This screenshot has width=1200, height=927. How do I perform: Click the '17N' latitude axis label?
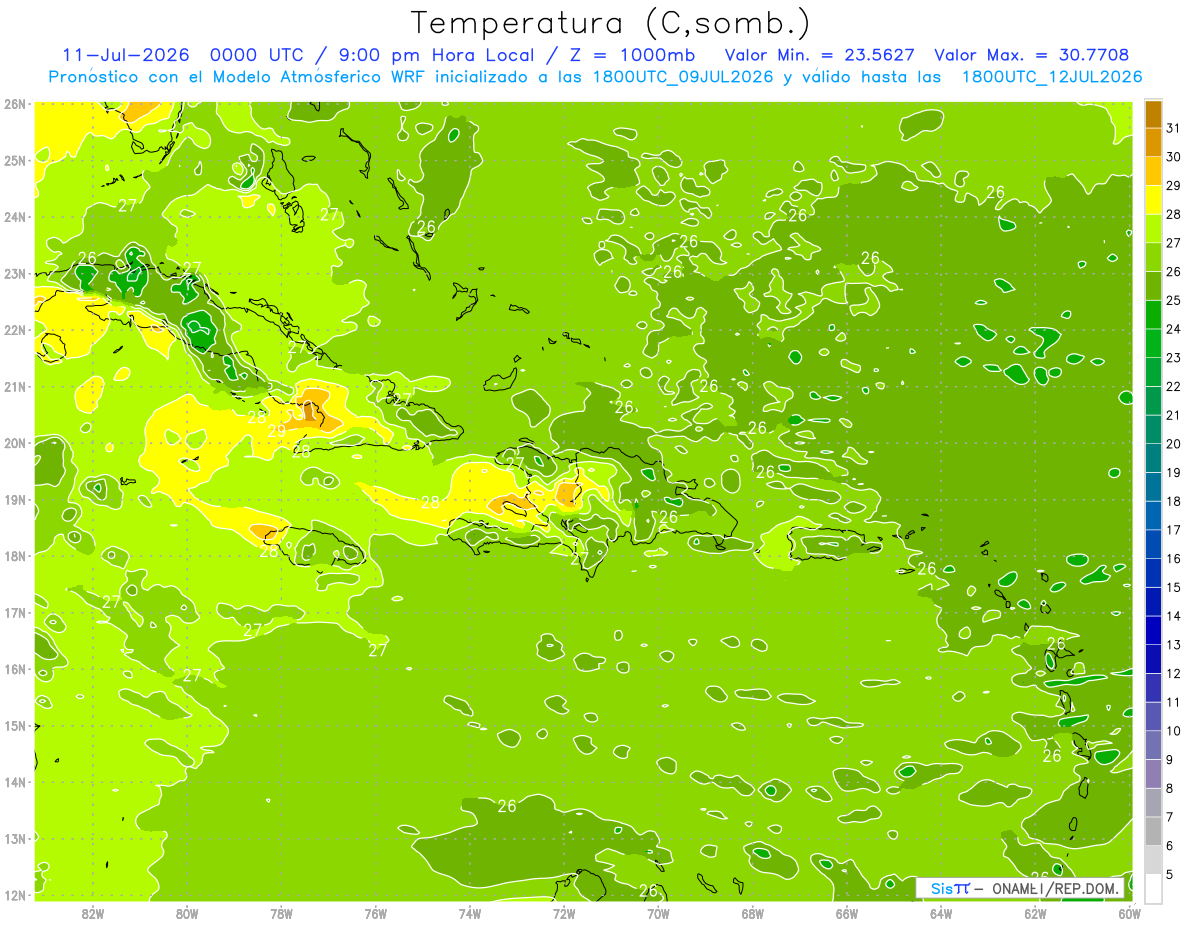pyautogui.click(x=15, y=612)
